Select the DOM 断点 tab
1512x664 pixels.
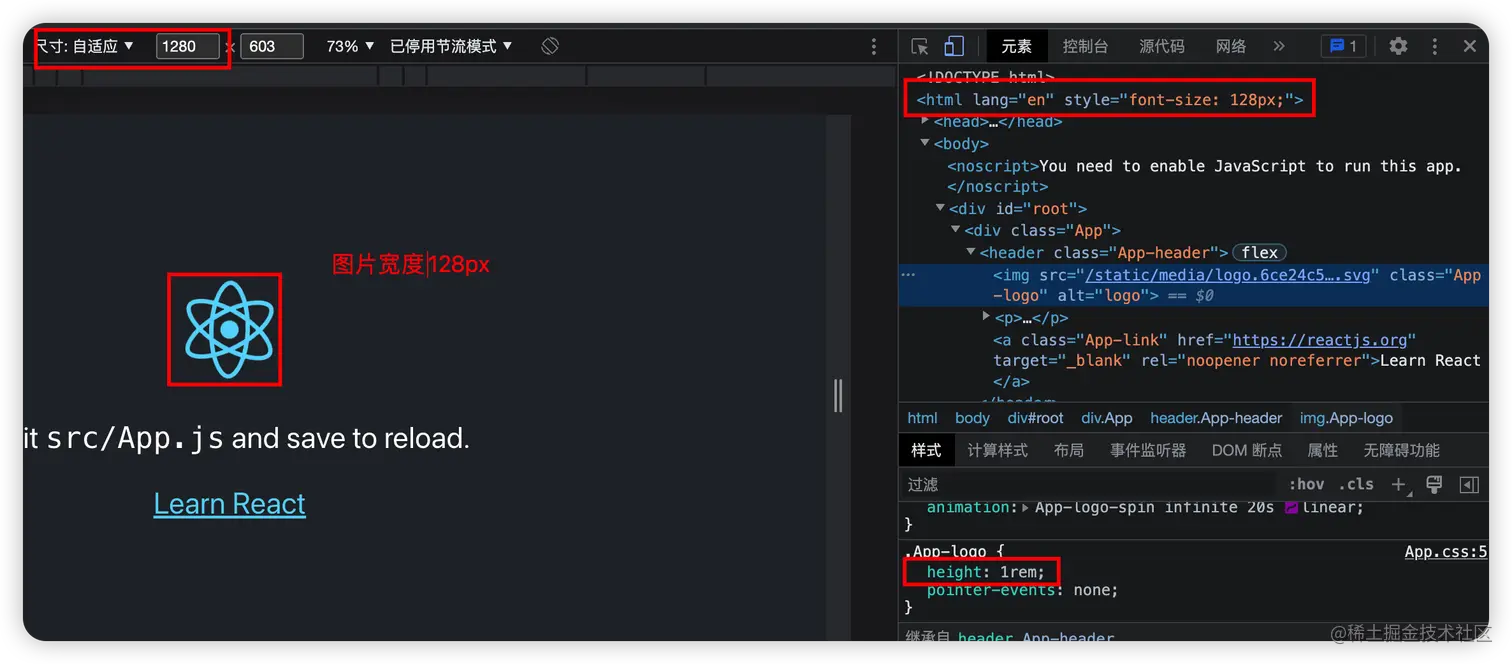pos(1247,450)
